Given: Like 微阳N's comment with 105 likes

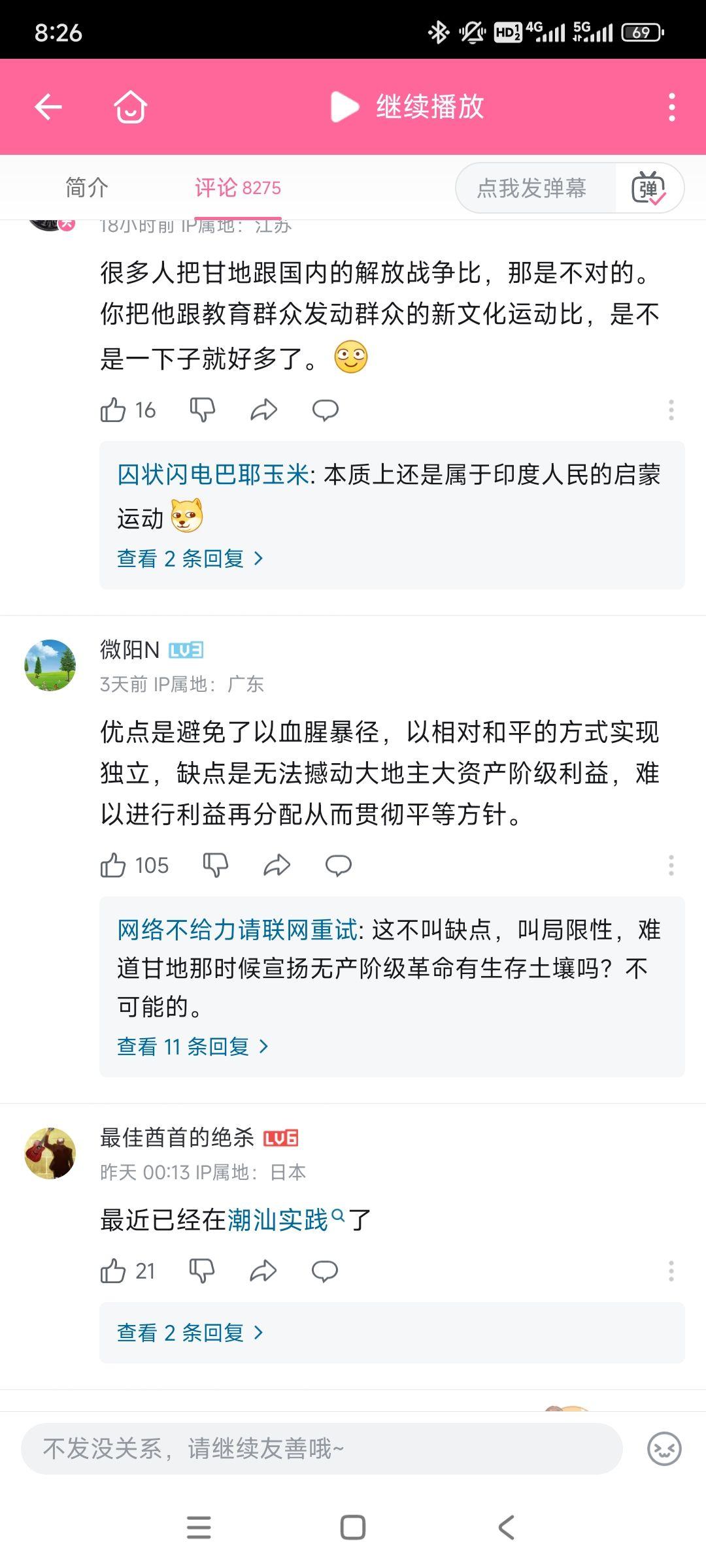Looking at the screenshot, I should (113, 865).
